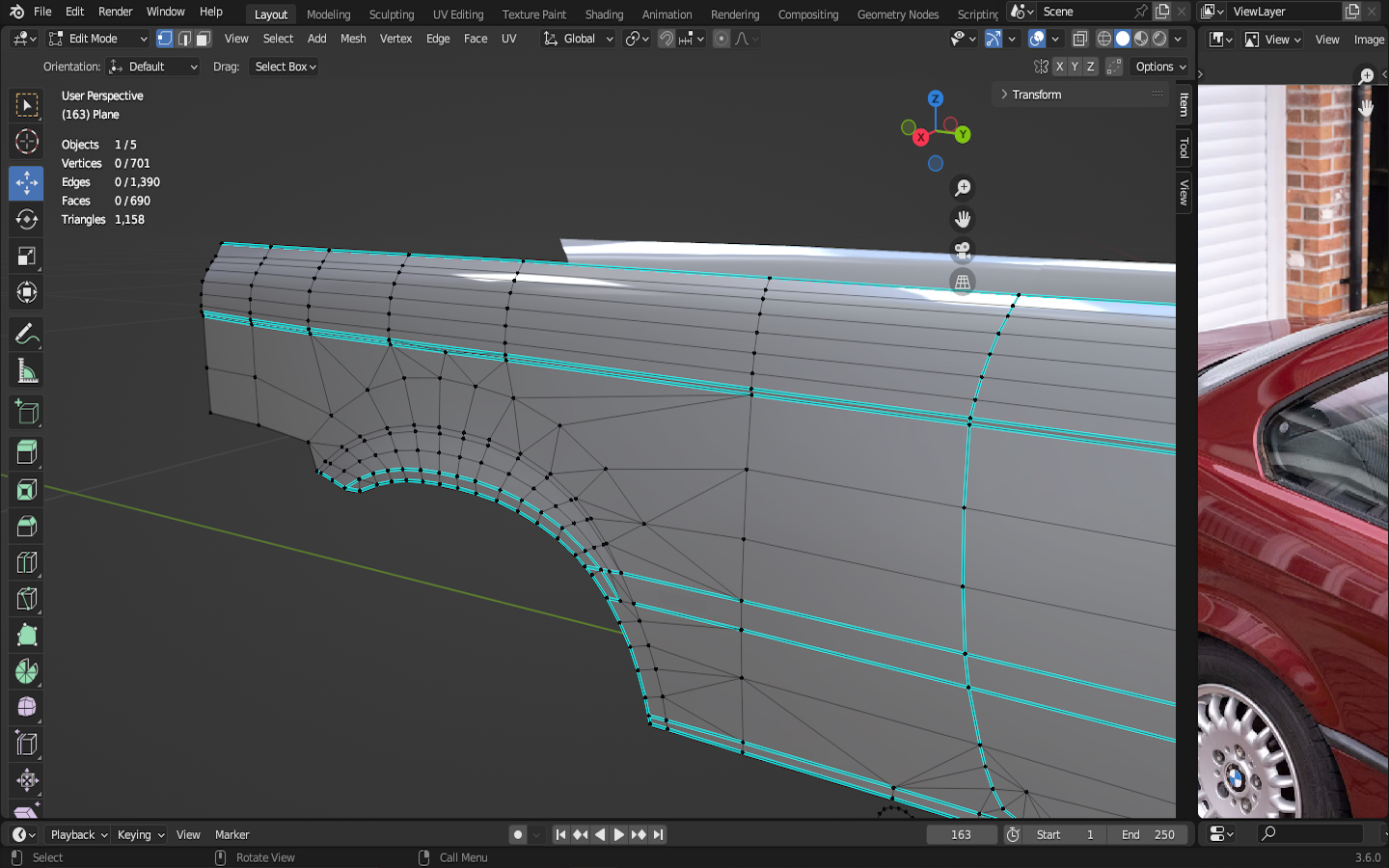Toggle X-ray display mode
The width and height of the screenshot is (1389, 868).
click(x=1080, y=39)
